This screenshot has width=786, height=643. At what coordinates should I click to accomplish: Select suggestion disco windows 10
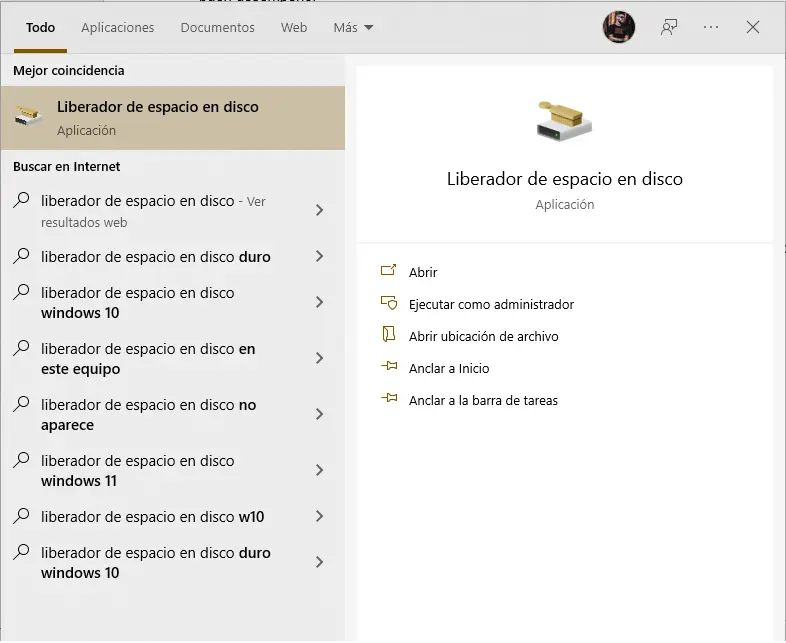tap(173, 303)
